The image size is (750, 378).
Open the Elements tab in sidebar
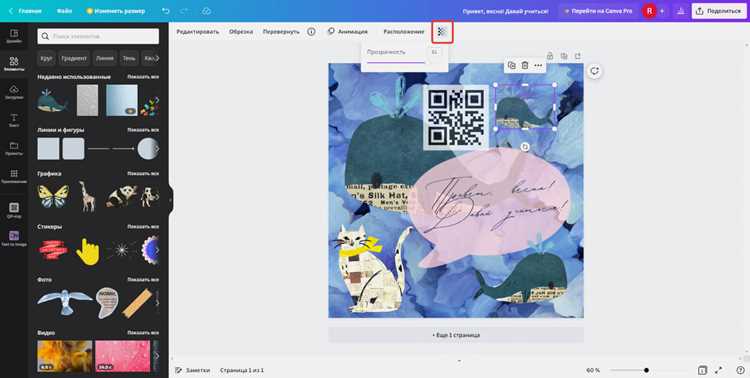click(x=14, y=64)
